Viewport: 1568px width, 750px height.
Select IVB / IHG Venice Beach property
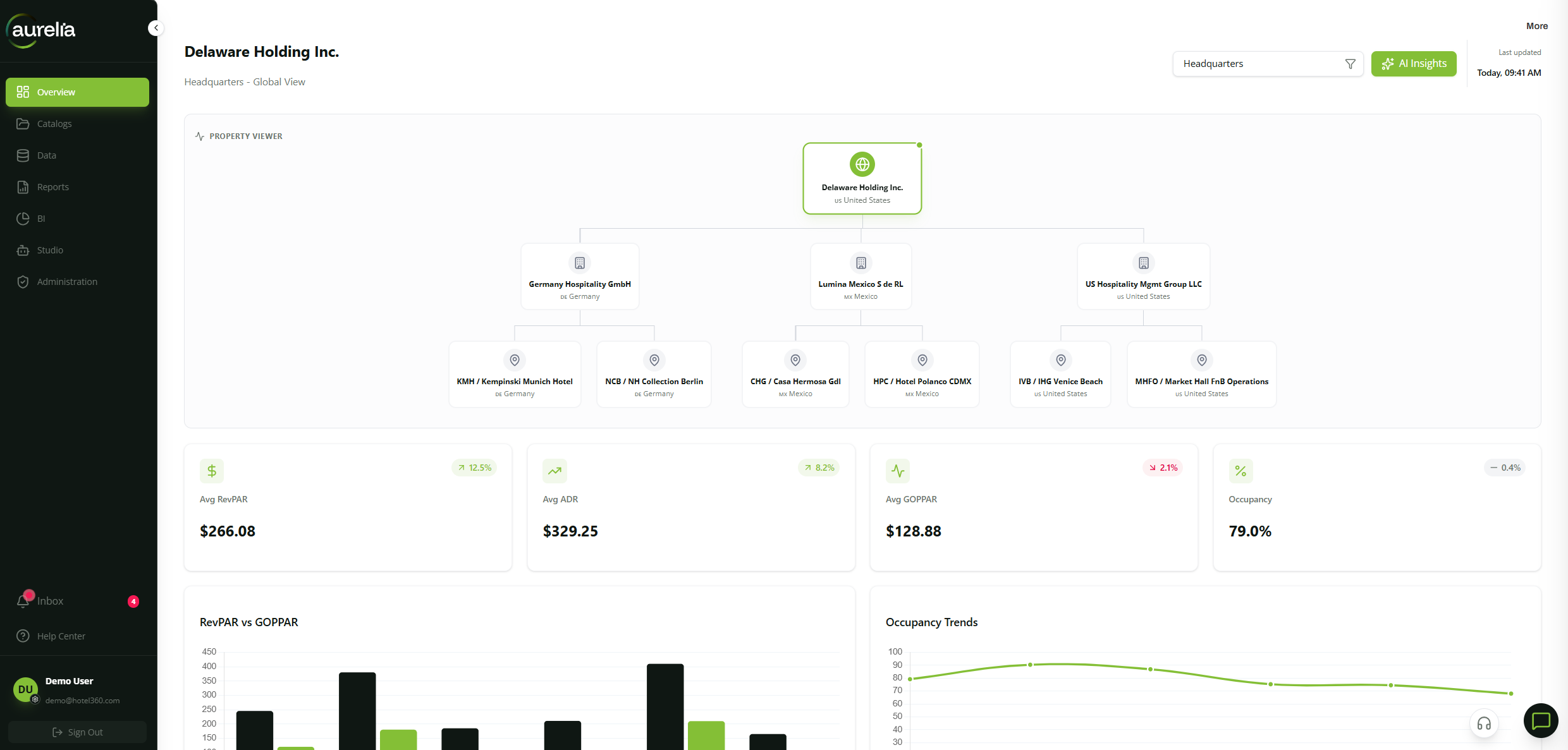(1060, 375)
